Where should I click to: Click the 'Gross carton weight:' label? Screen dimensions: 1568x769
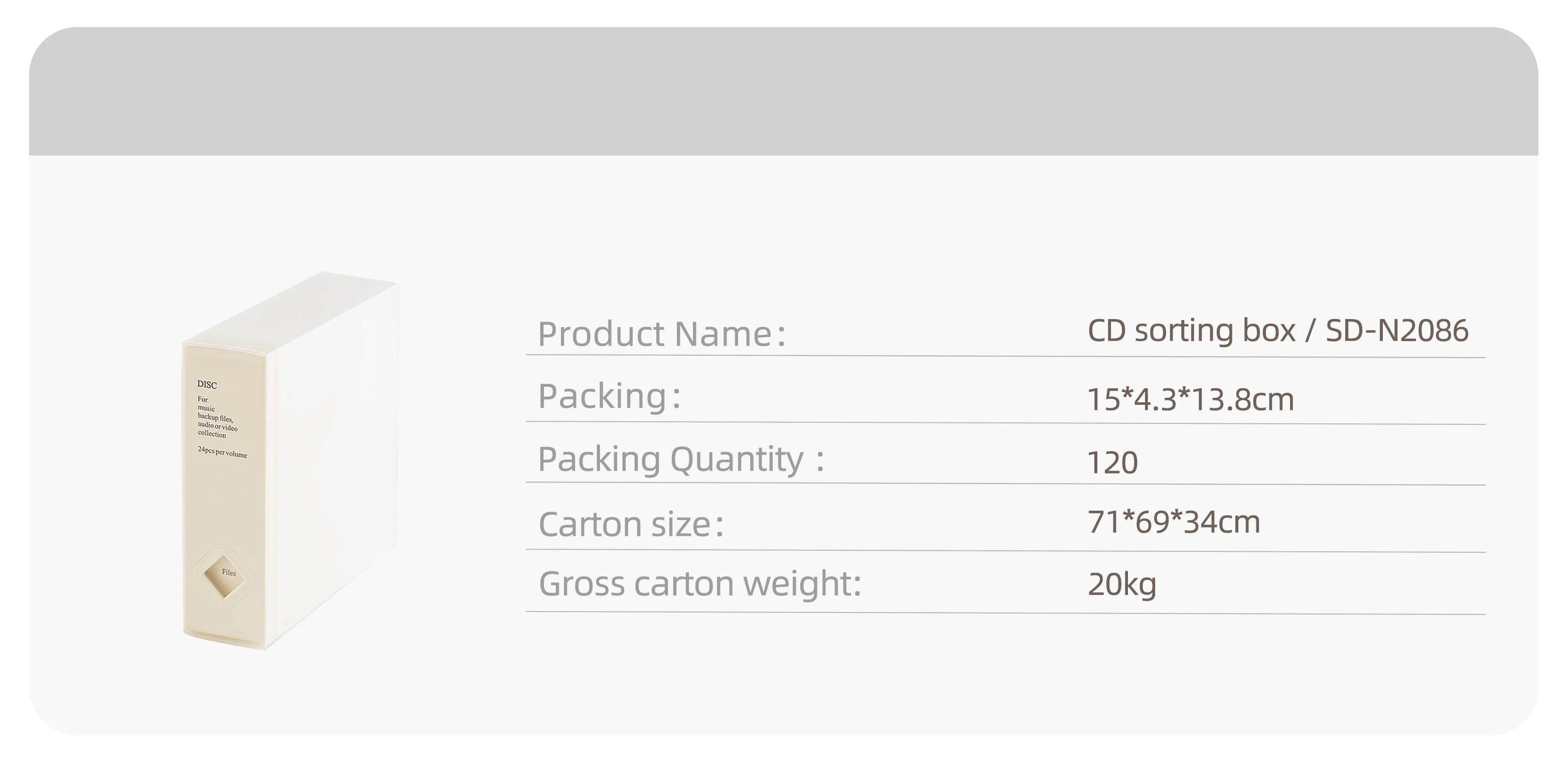click(x=700, y=583)
